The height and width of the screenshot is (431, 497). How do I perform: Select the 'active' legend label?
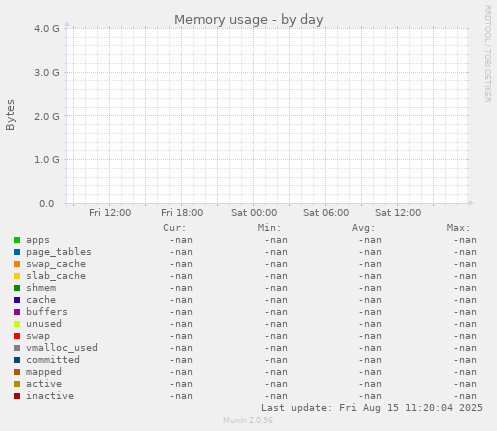tap(44, 384)
